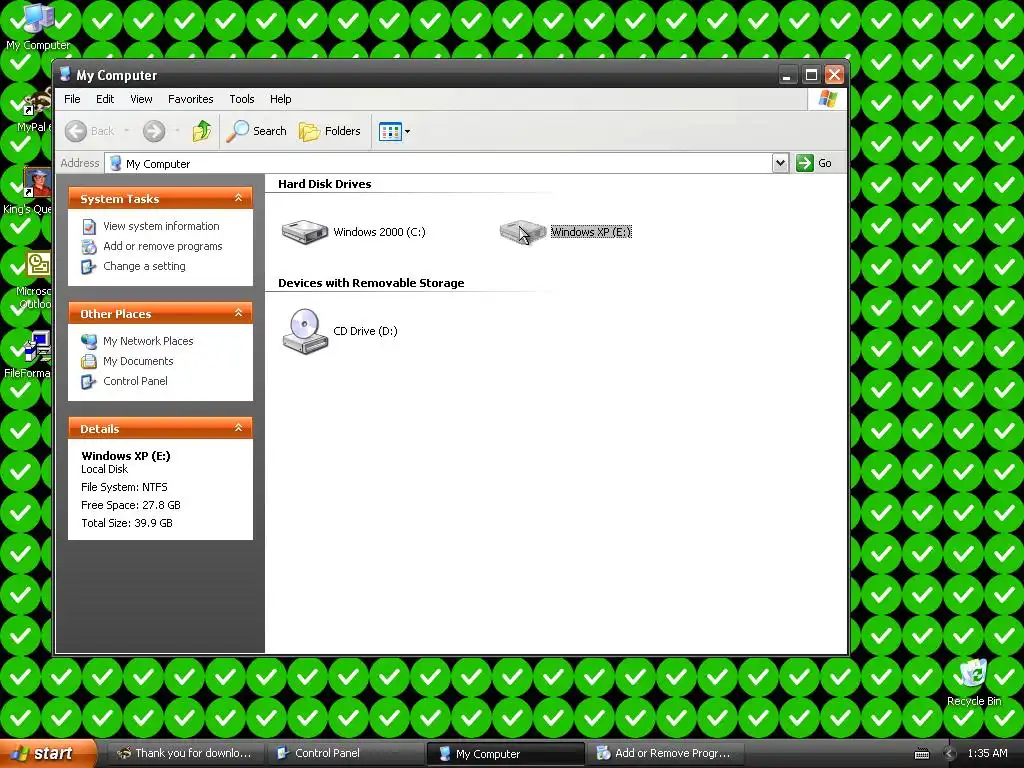Switch to Thank you for download taskbar button
1024x768 pixels.
[x=185, y=753]
